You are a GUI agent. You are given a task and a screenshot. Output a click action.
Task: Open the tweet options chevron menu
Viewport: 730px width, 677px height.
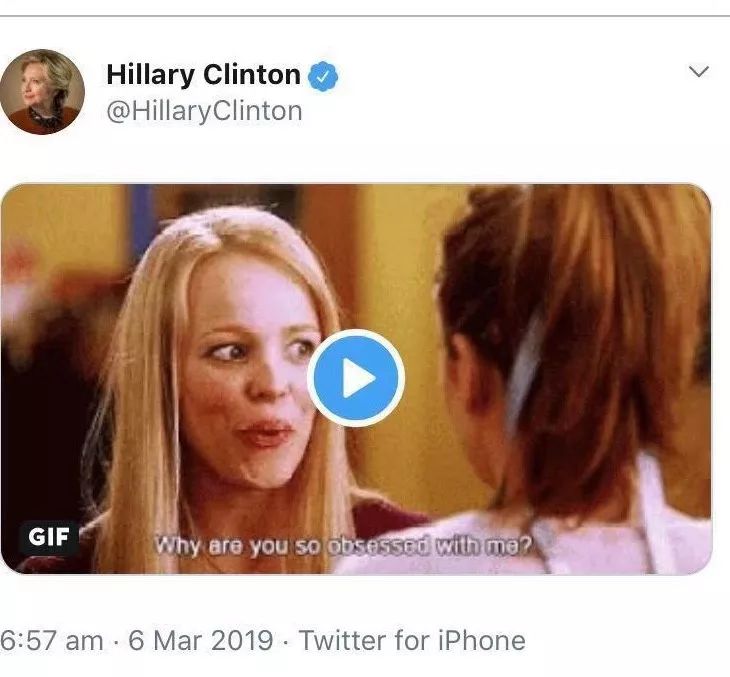tap(698, 72)
